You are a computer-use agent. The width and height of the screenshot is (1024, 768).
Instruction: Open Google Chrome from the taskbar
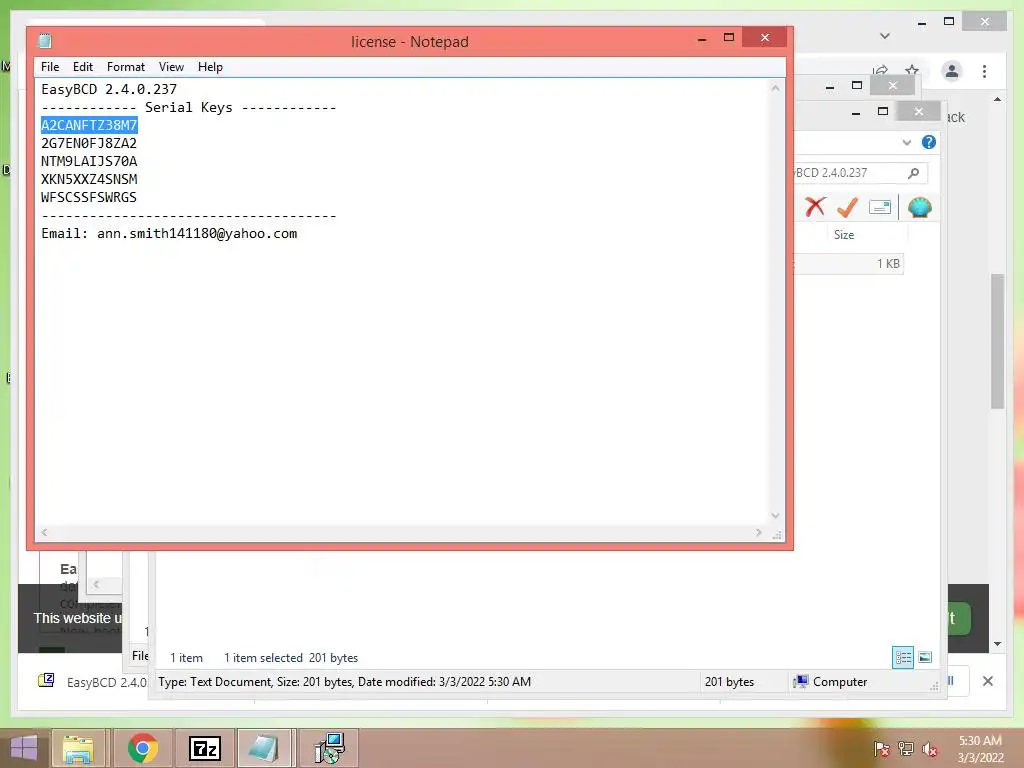[x=142, y=748]
